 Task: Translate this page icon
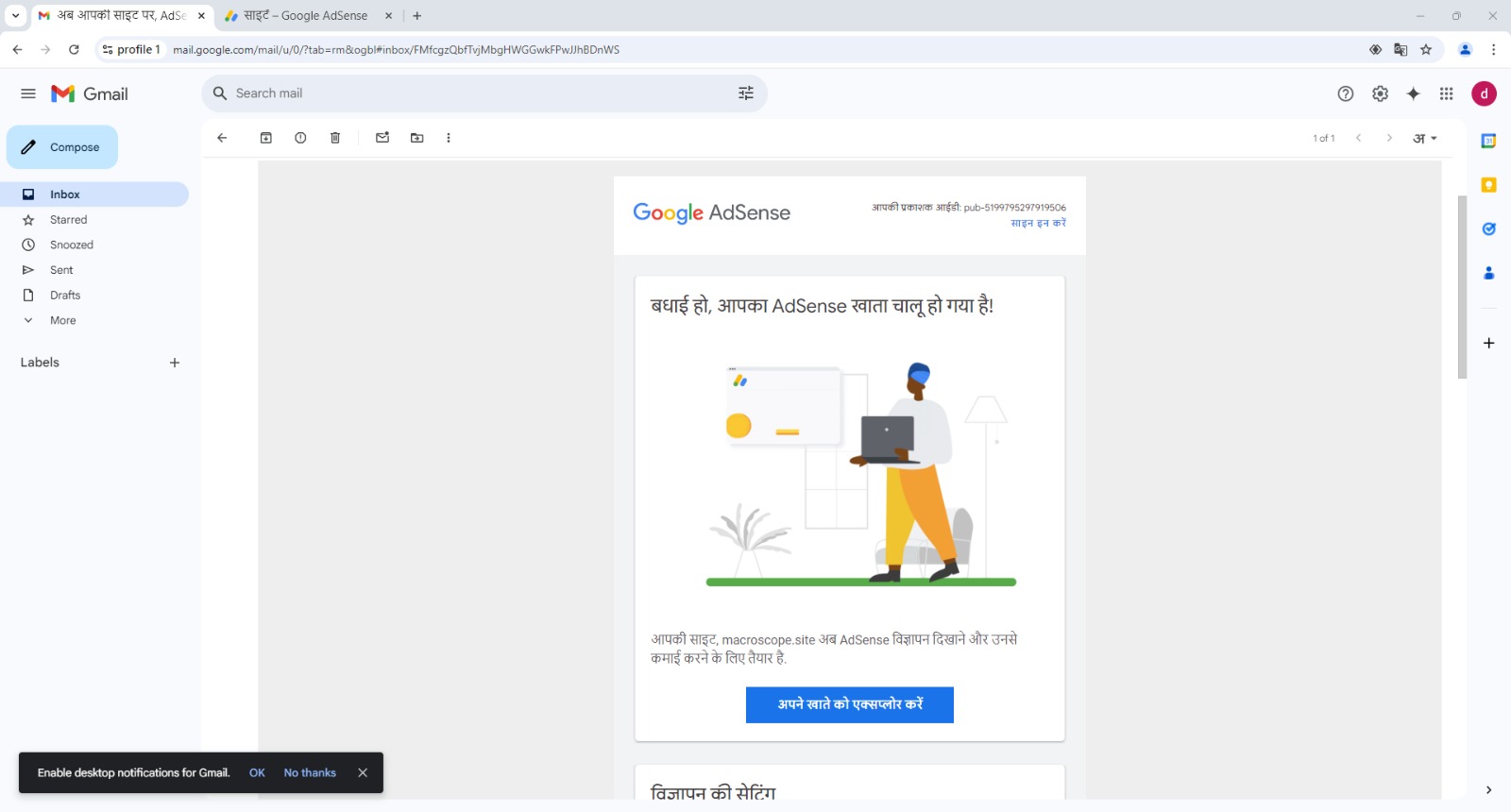[x=1401, y=49]
